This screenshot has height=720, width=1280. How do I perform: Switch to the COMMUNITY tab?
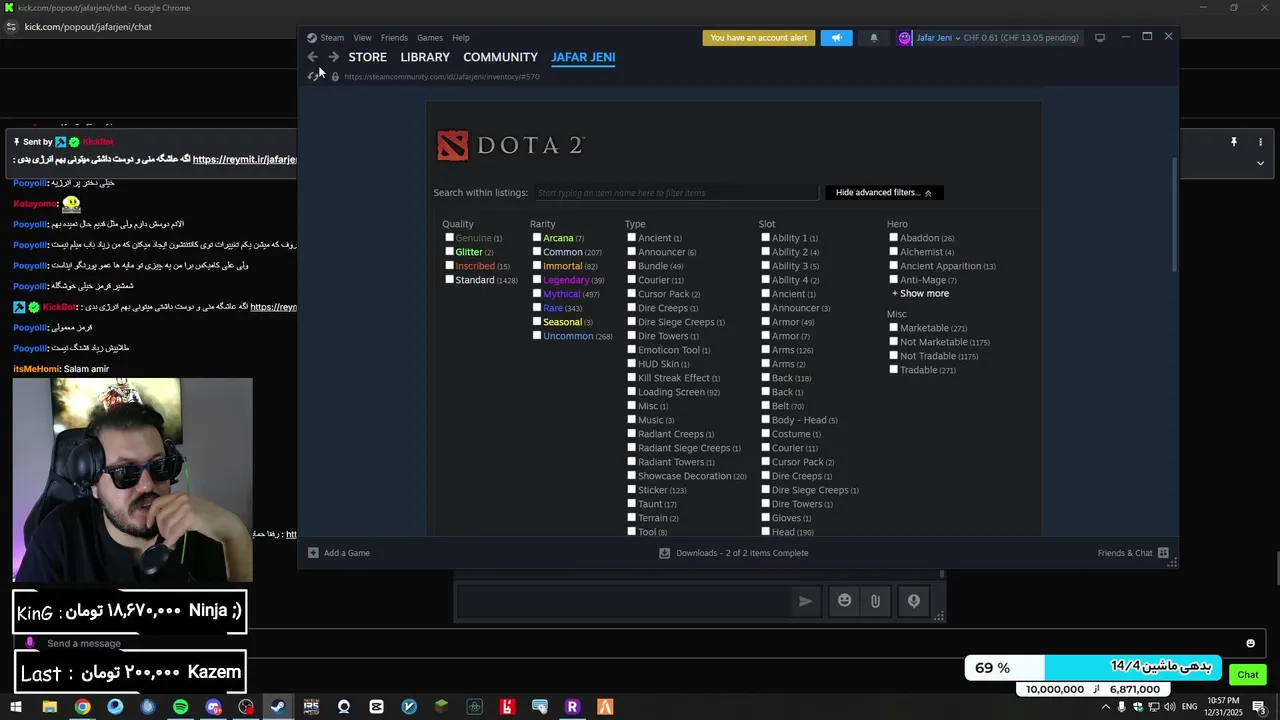pos(500,57)
